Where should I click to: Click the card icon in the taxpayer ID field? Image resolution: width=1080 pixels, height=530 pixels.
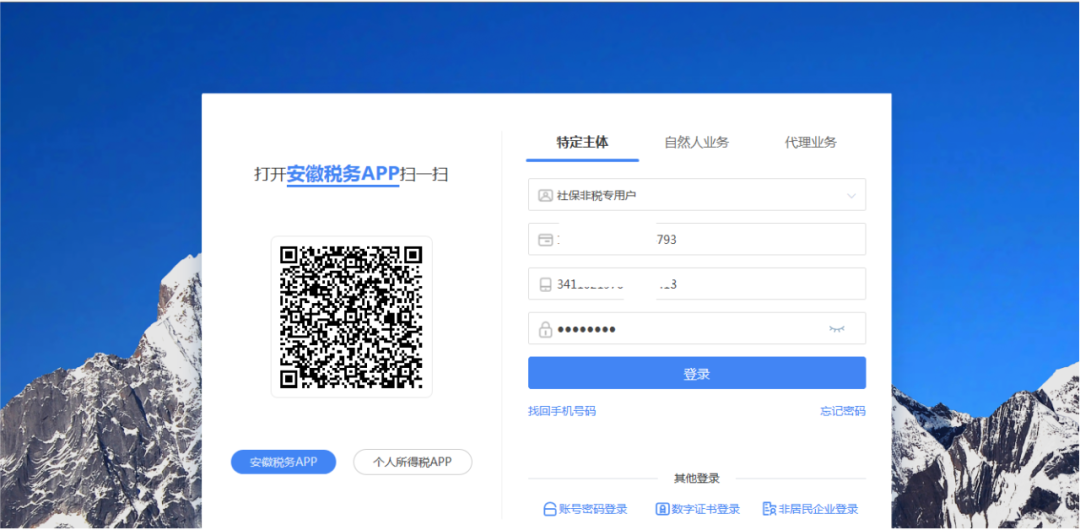546,240
